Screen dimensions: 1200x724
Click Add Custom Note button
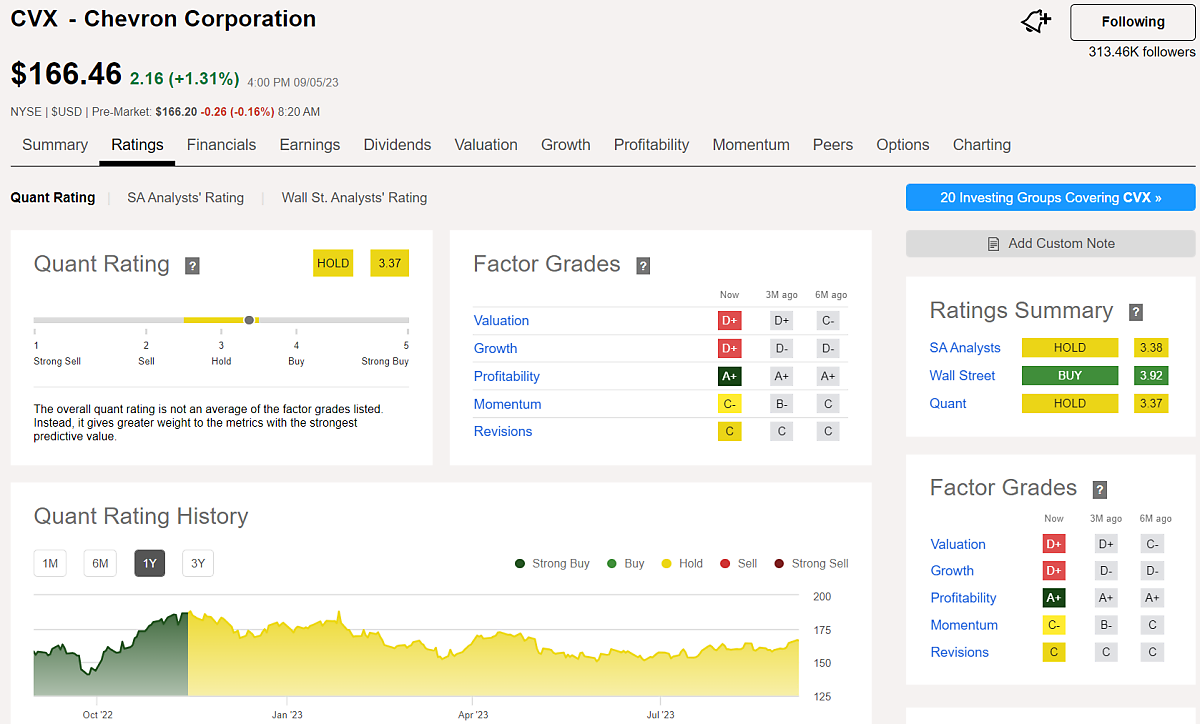(1051, 244)
